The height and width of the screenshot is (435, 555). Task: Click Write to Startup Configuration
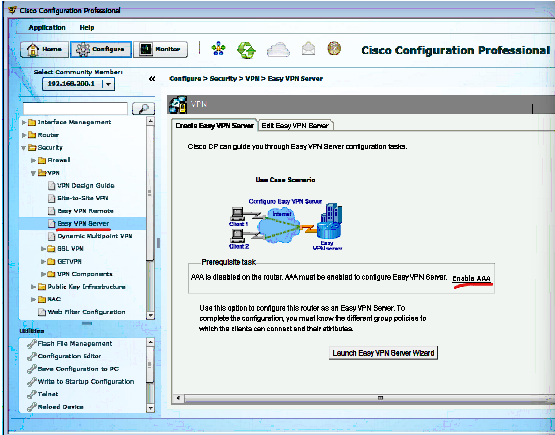pos(81,382)
